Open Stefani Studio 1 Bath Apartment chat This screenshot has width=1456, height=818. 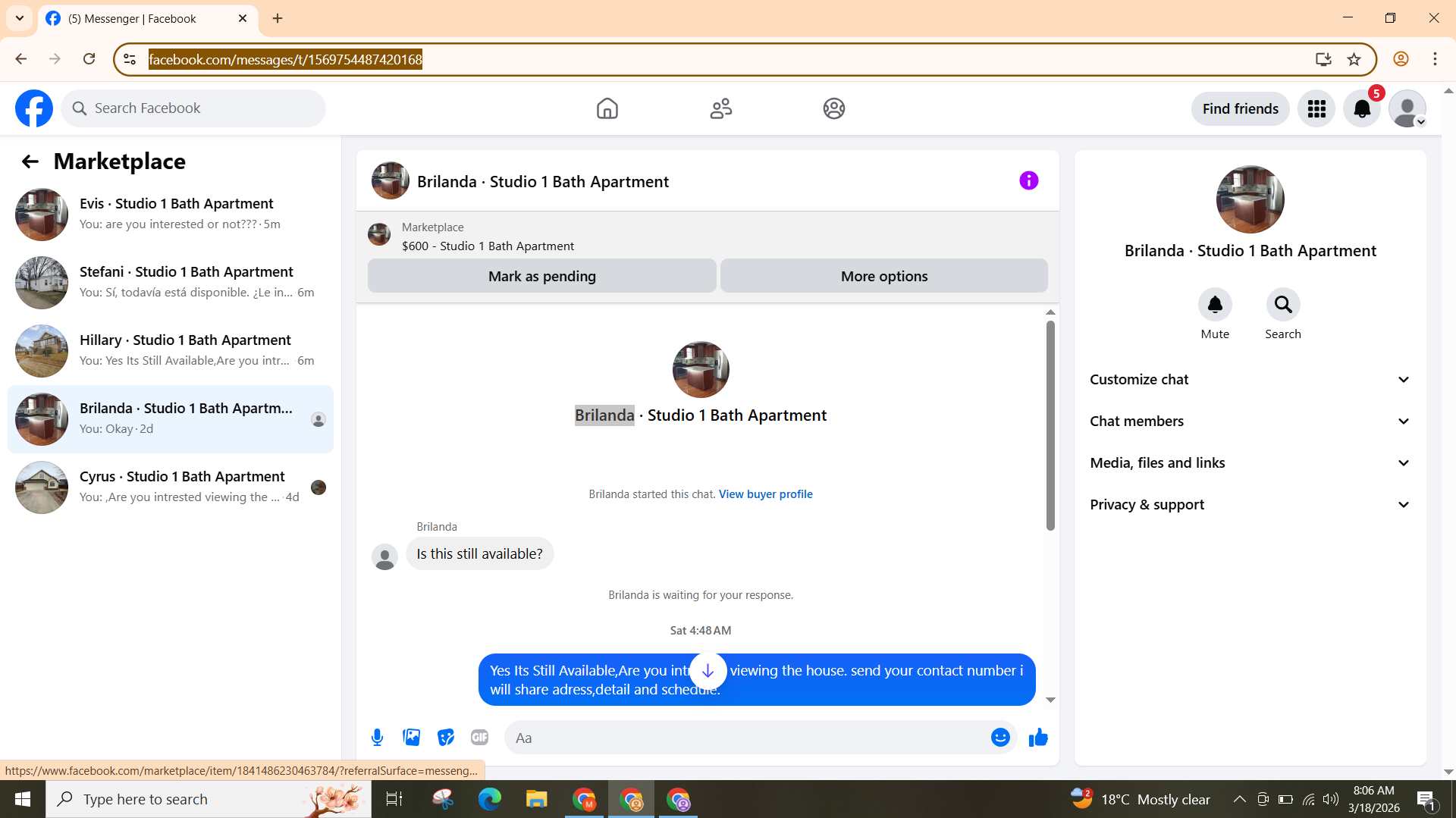pos(171,283)
